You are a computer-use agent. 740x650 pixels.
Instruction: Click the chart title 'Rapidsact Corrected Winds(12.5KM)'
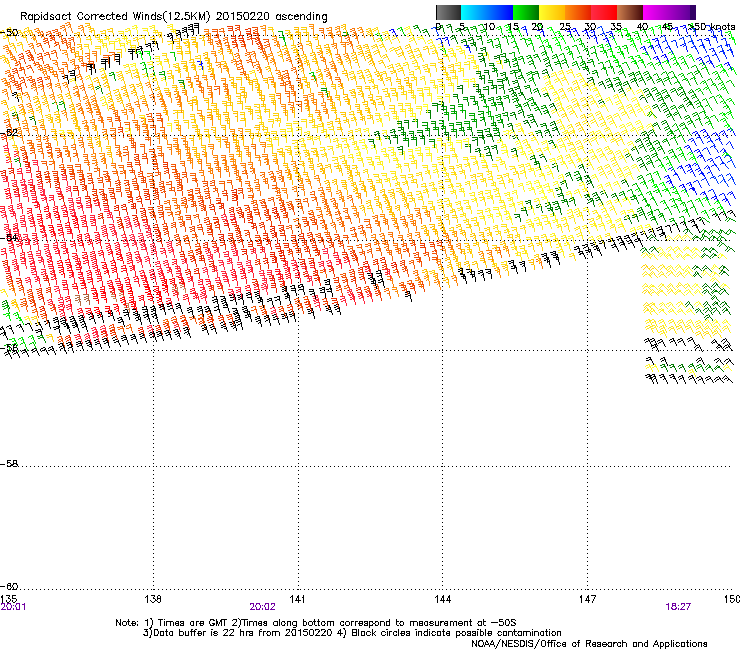coord(115,16)
